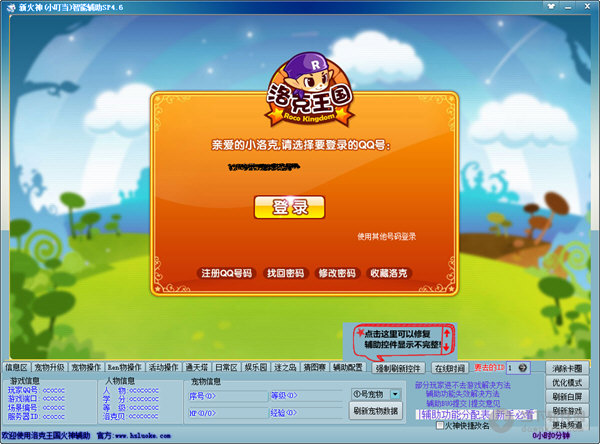Click the 刷新宠物数据 button

click(x=376, y=411)
